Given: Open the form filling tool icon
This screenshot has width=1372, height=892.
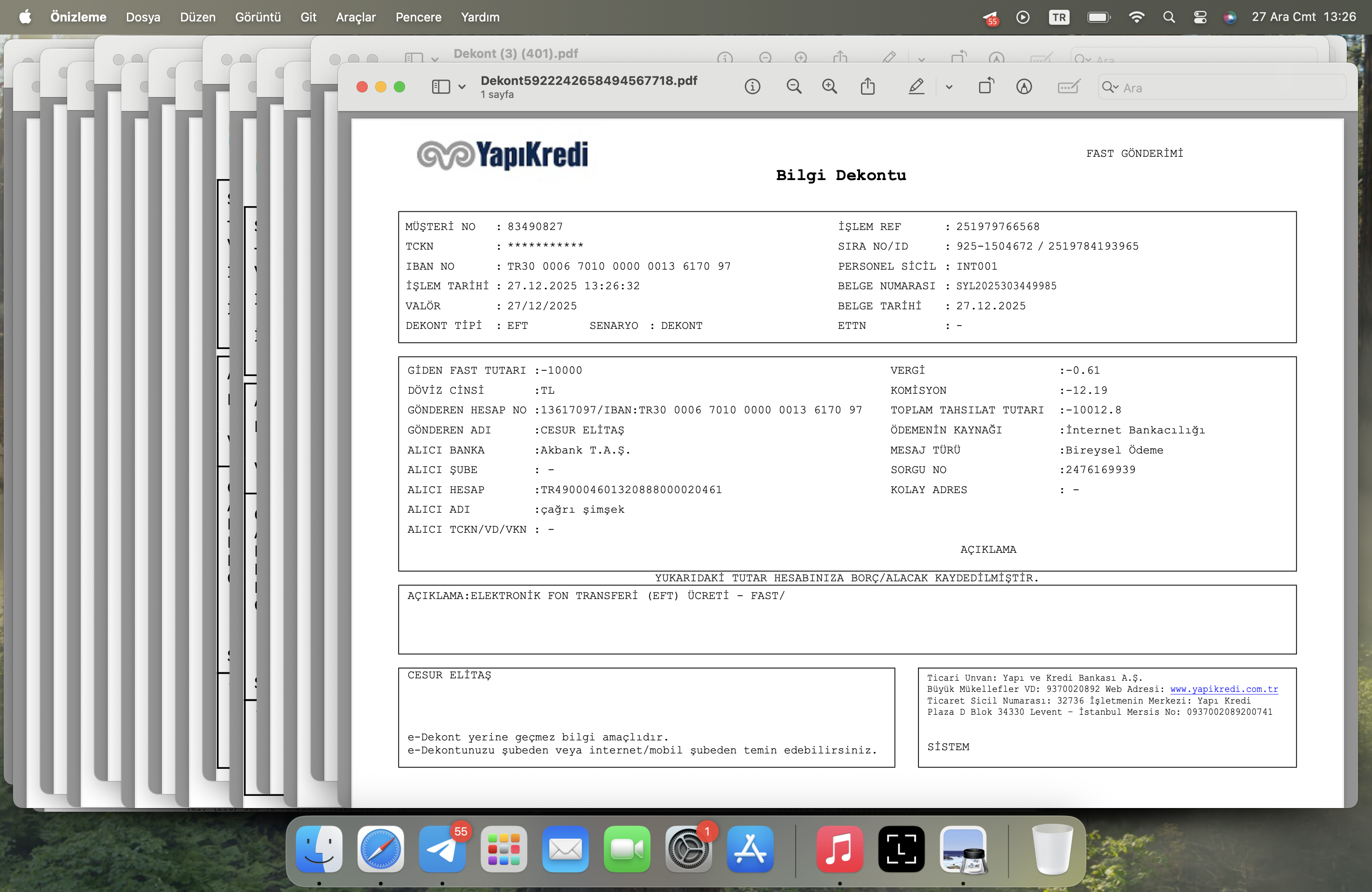Looking at the screenshot, I should (x=1068, y=87).
